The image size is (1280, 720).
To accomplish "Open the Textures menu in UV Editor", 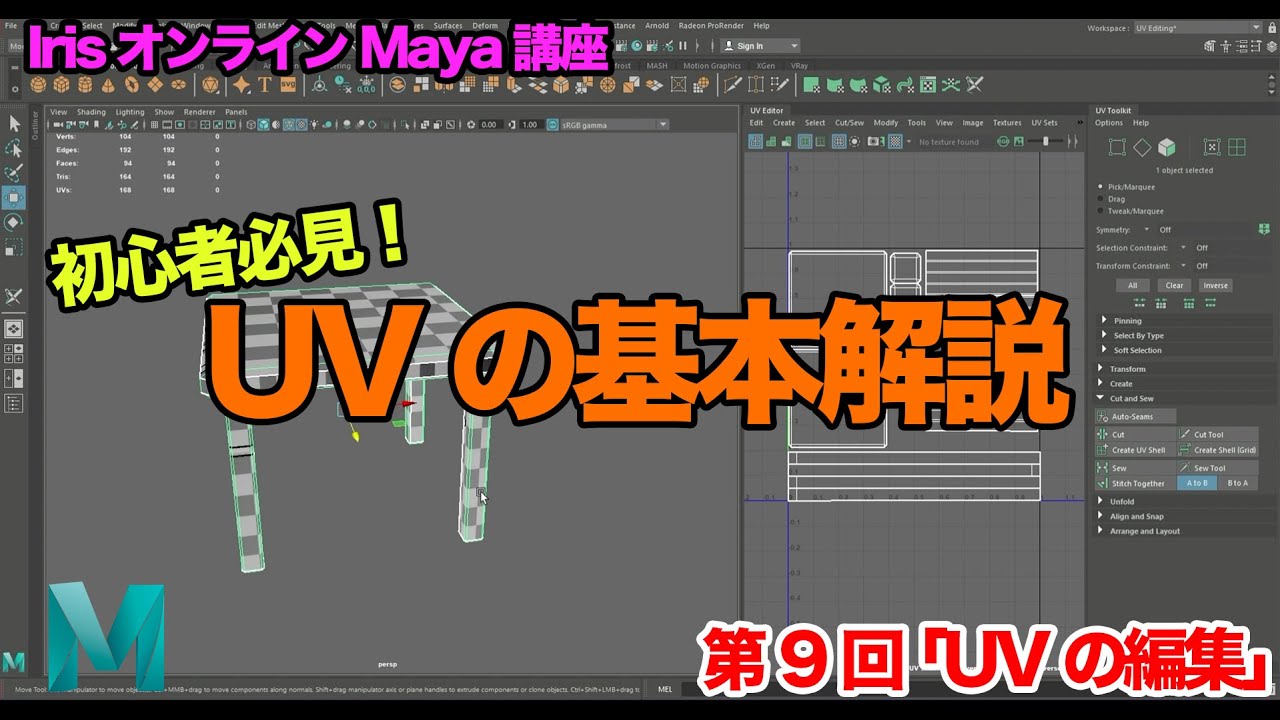I will pos(1007,123).
